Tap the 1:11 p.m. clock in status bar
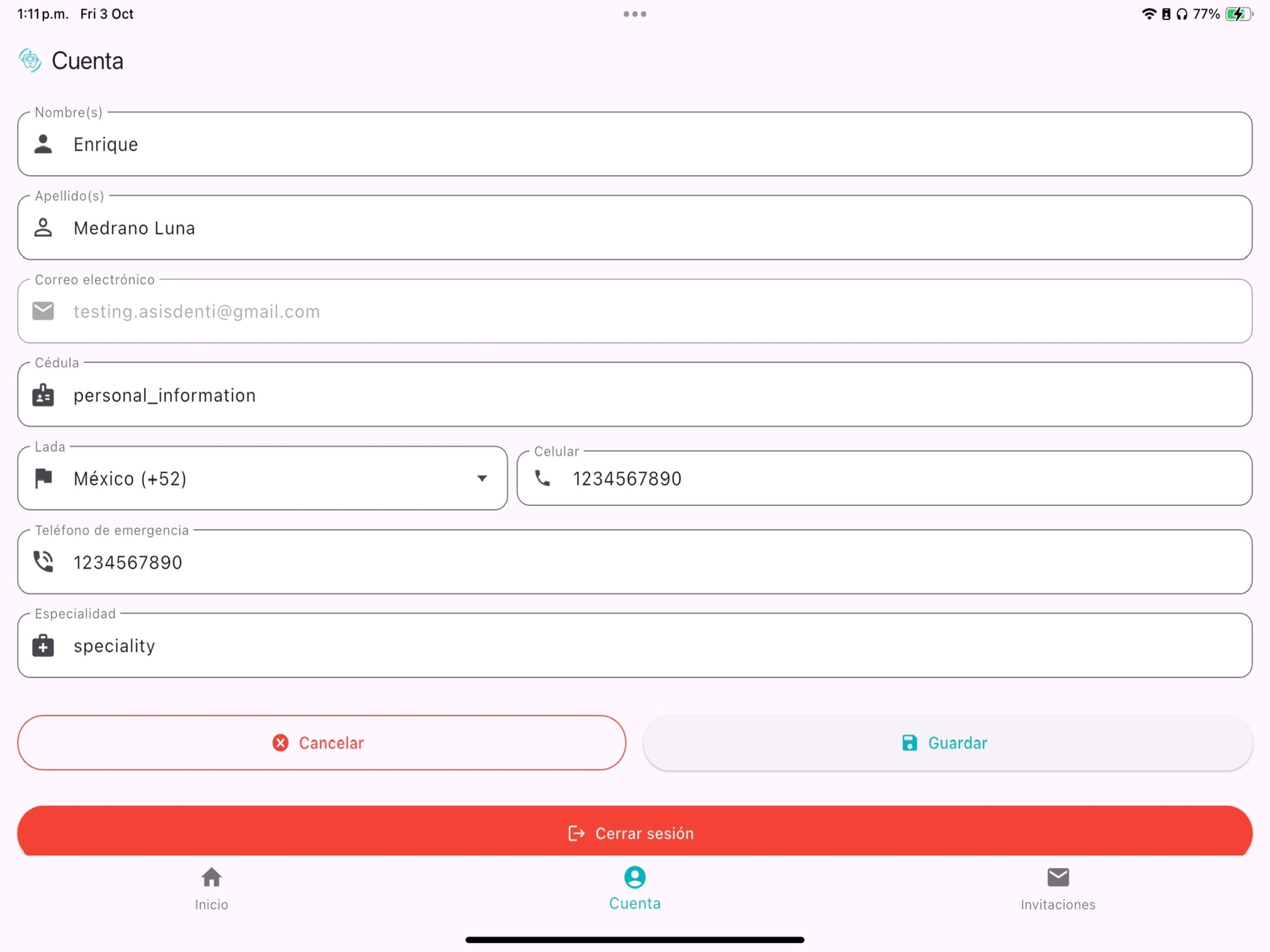1270x952 pixels. [x=43, y=14]
